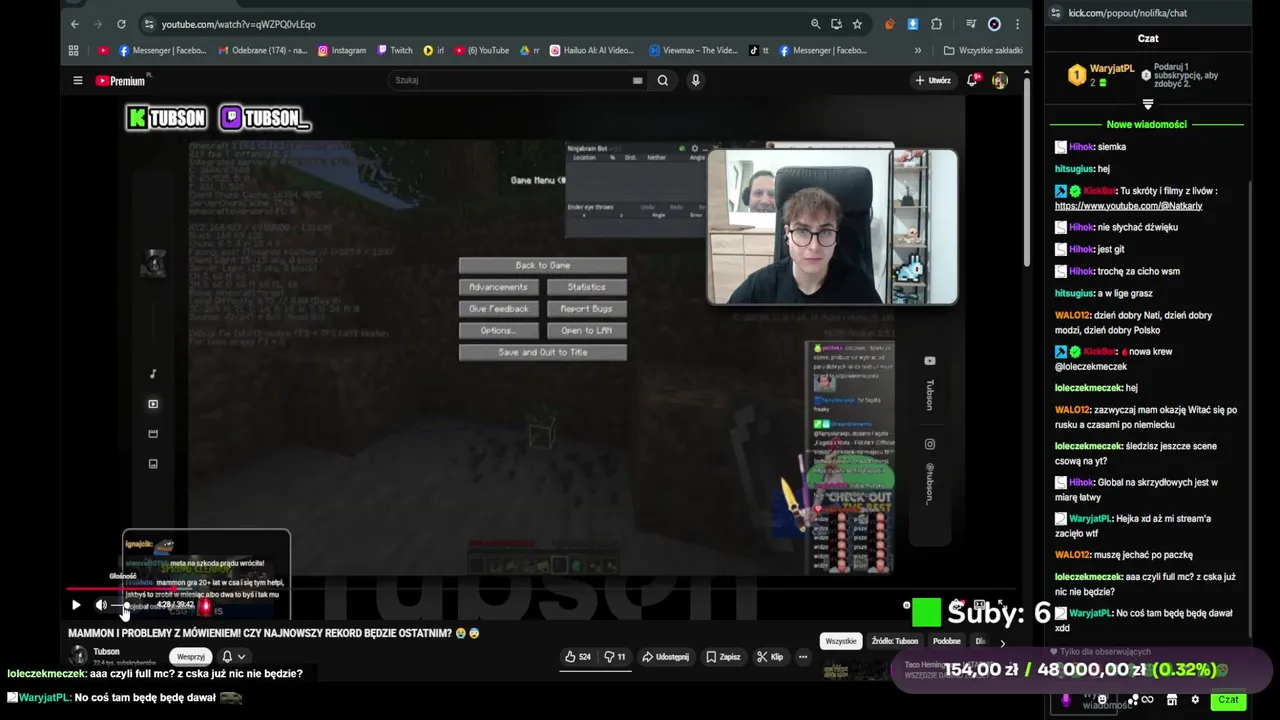Screen dimensions: 1280x720
Task: Open the Hailuo AI bookmark
Action: point(591,50)
